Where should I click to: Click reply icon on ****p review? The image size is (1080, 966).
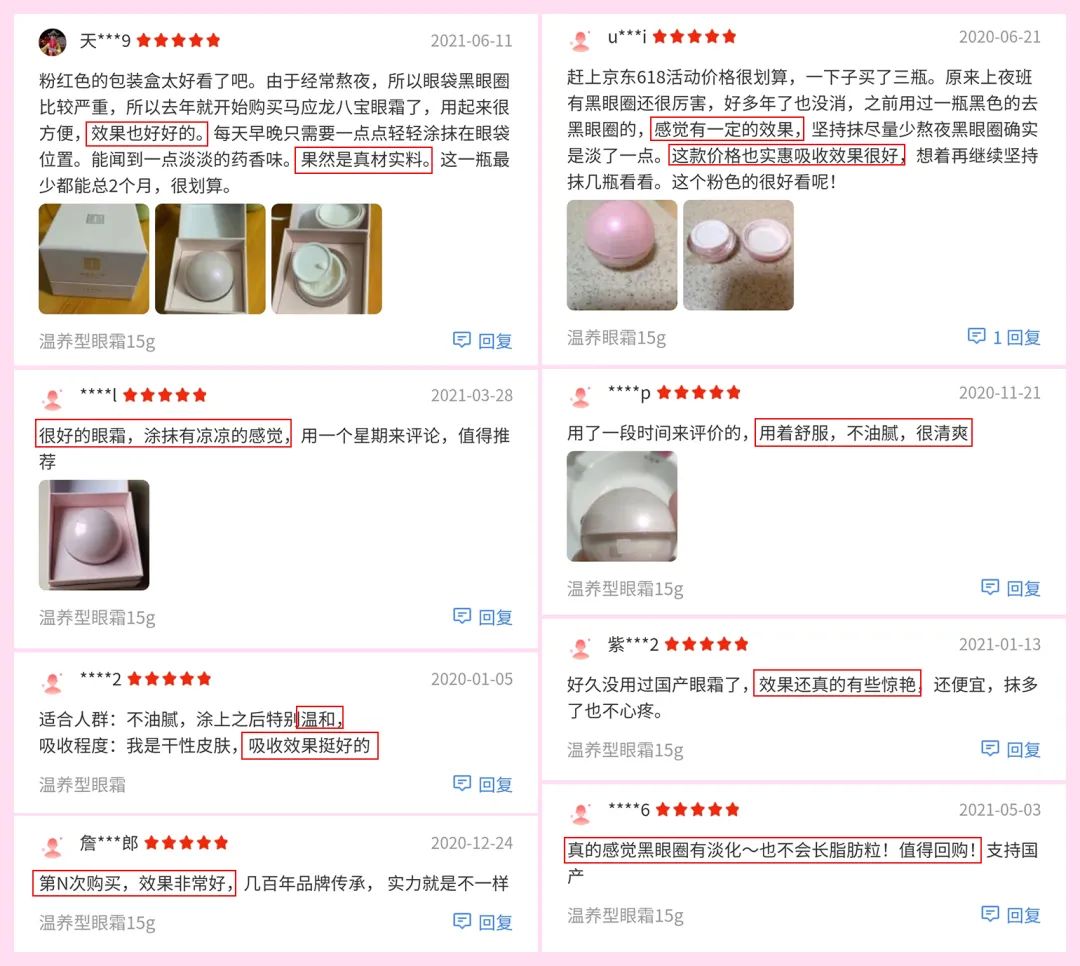click(x=990, y=587)
